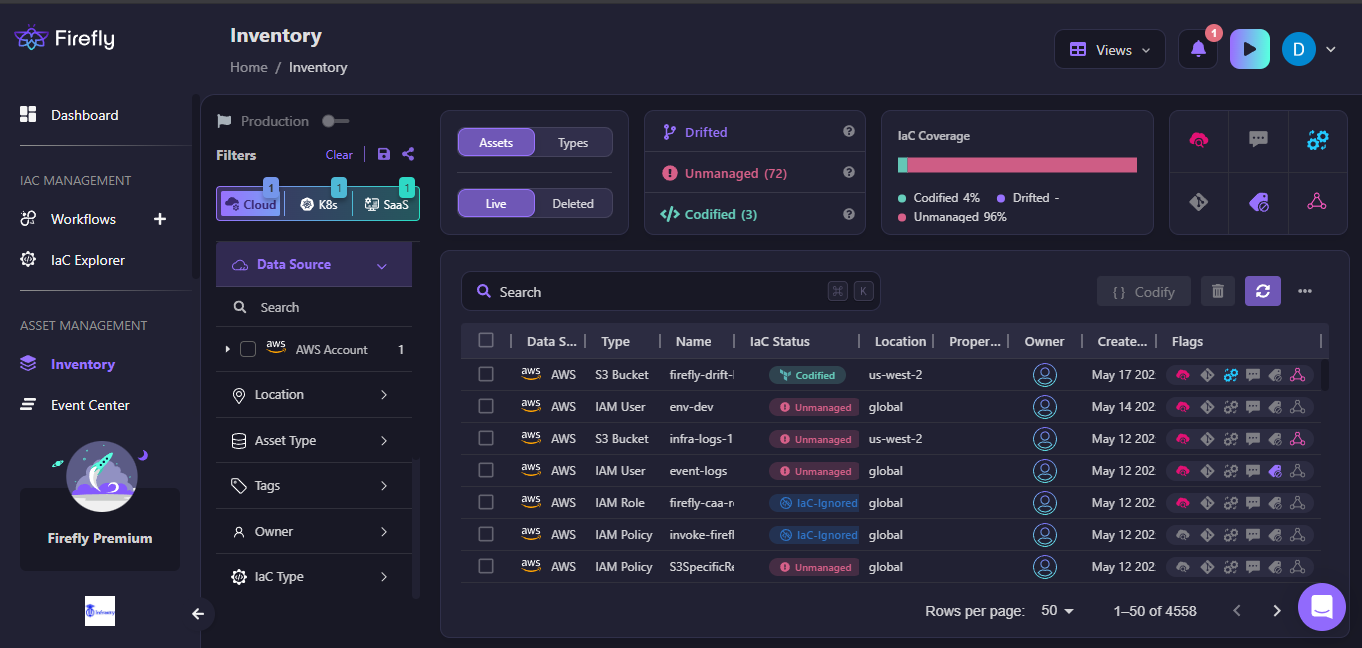Select the env-dev IAM User row checkbox

click(x=486, y=406)
